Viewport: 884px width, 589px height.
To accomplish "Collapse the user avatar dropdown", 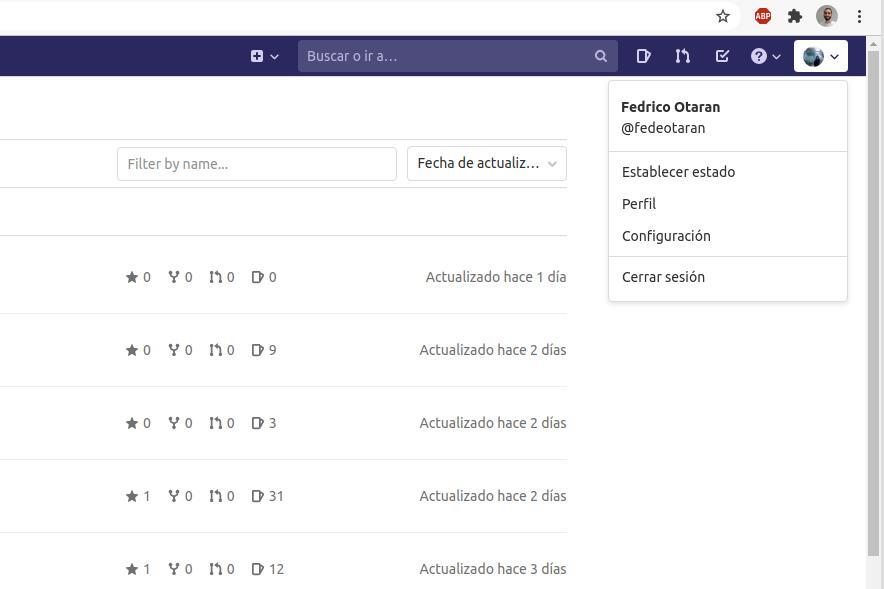I will pos(821,56).
